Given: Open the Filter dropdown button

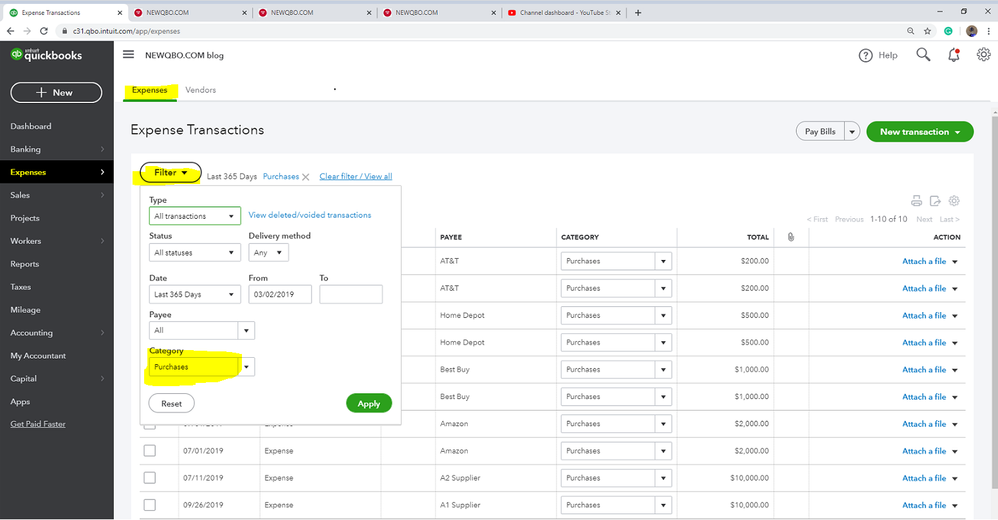Looking at the screenshot, I should pos(171,172).
